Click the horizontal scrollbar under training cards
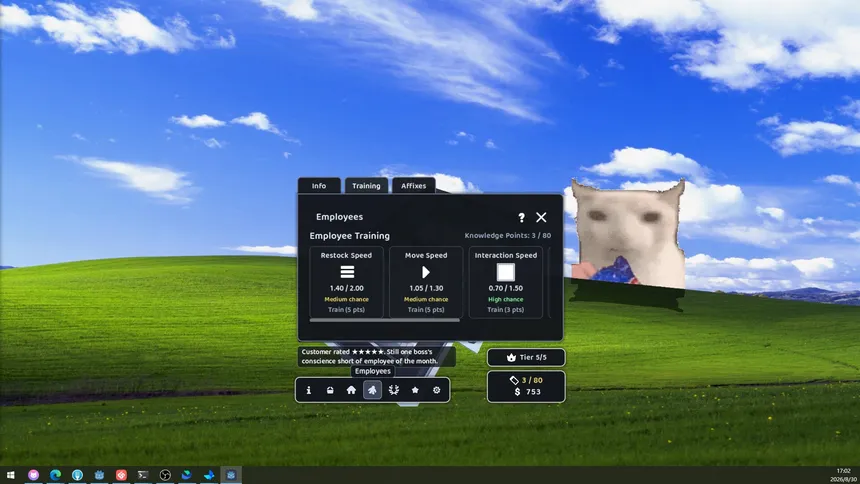 tap(384, 320)
